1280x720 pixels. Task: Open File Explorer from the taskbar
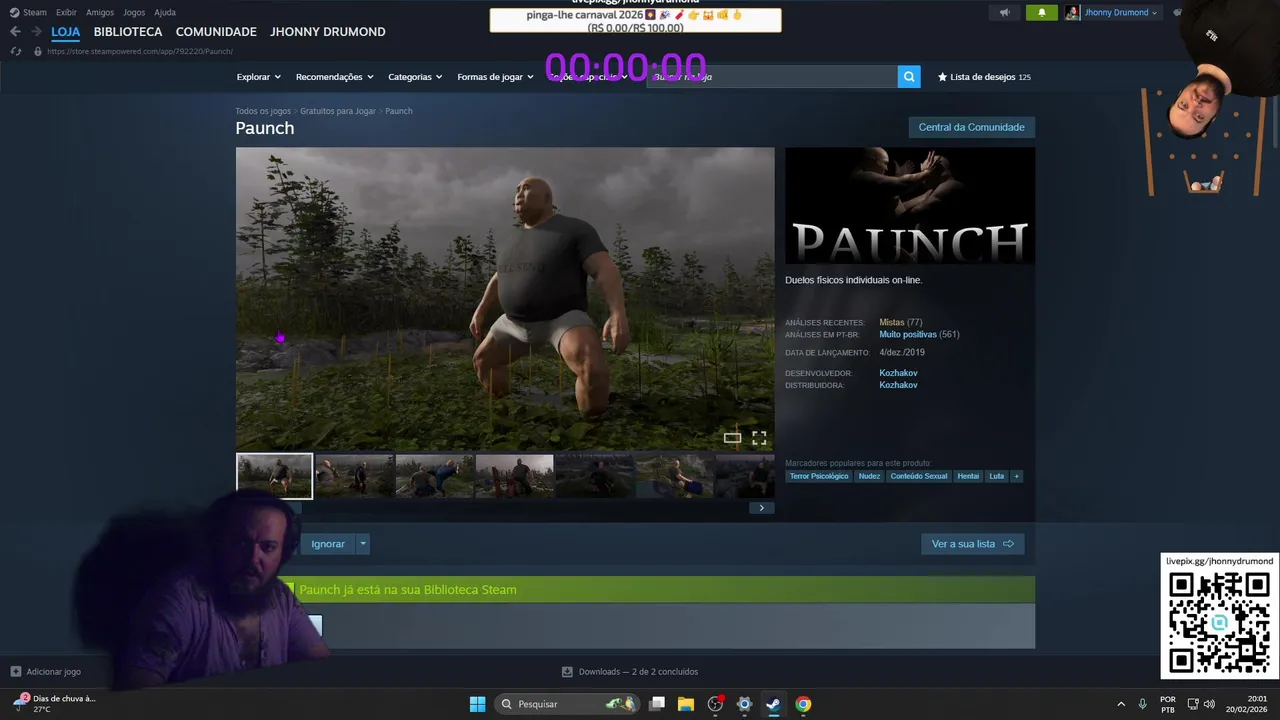tap(686, 704)
